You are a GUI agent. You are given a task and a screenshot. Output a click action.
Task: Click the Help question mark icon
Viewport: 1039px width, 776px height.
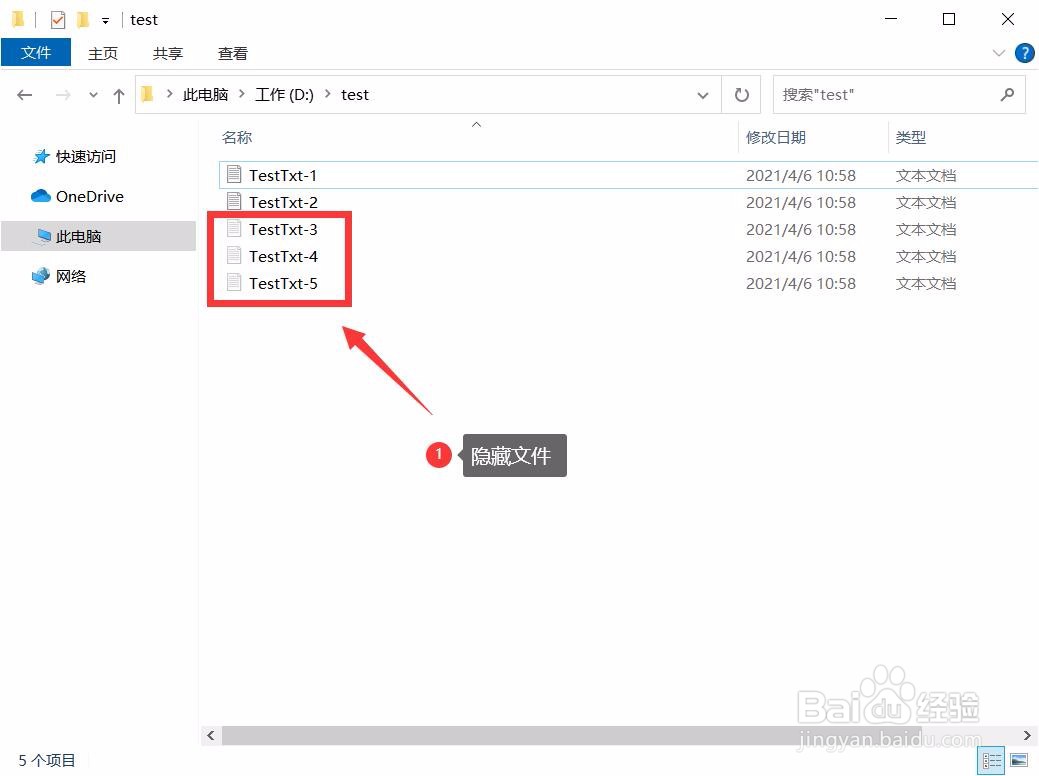click(1024, 53)
